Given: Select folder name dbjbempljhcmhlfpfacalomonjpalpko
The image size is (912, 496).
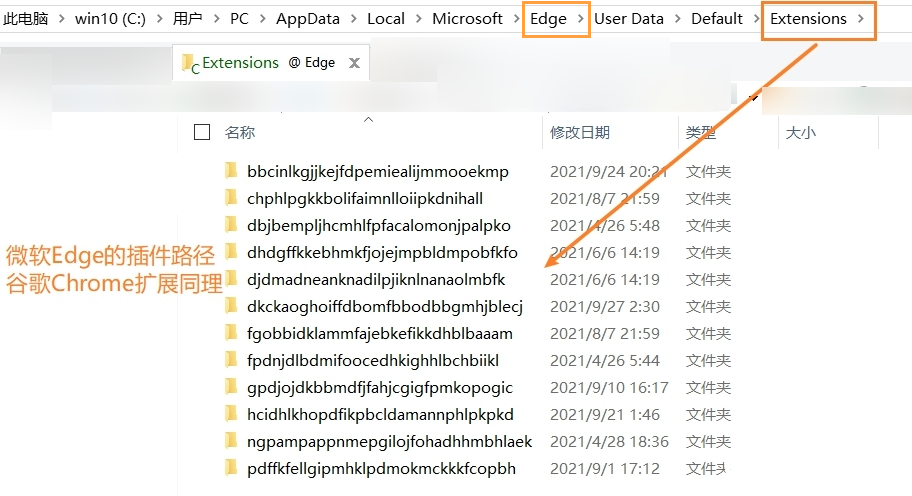Looking at the screenshot, I should pos(379,225).
